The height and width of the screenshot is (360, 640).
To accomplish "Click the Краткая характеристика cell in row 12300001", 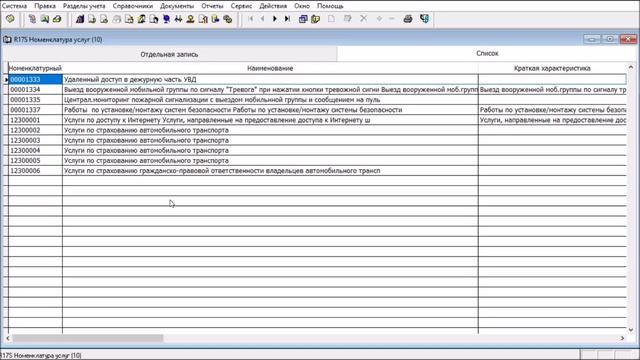I will click(552, 120).
